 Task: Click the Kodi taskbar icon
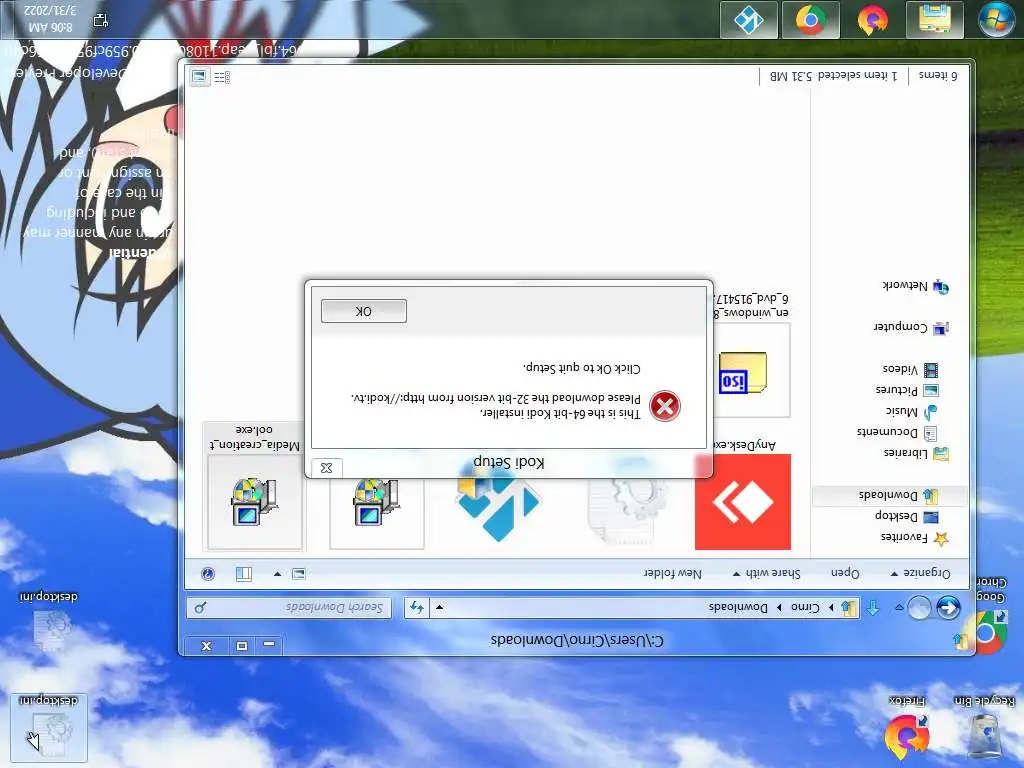click(748, 20)
